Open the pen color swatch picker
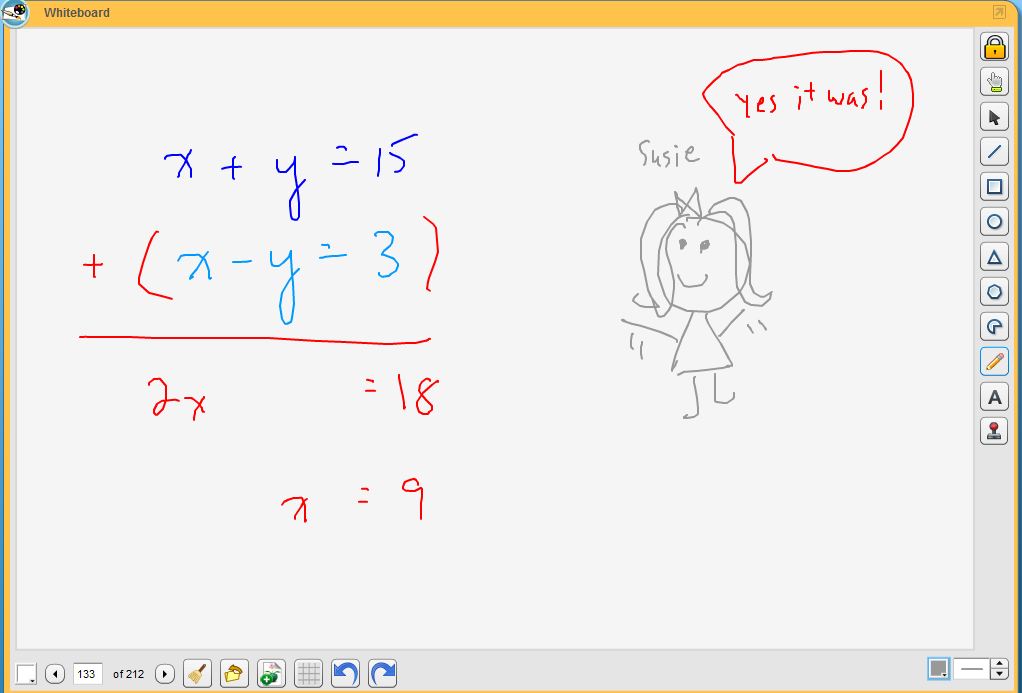This screenshot has width=1022, height=693. pos(938,668)
